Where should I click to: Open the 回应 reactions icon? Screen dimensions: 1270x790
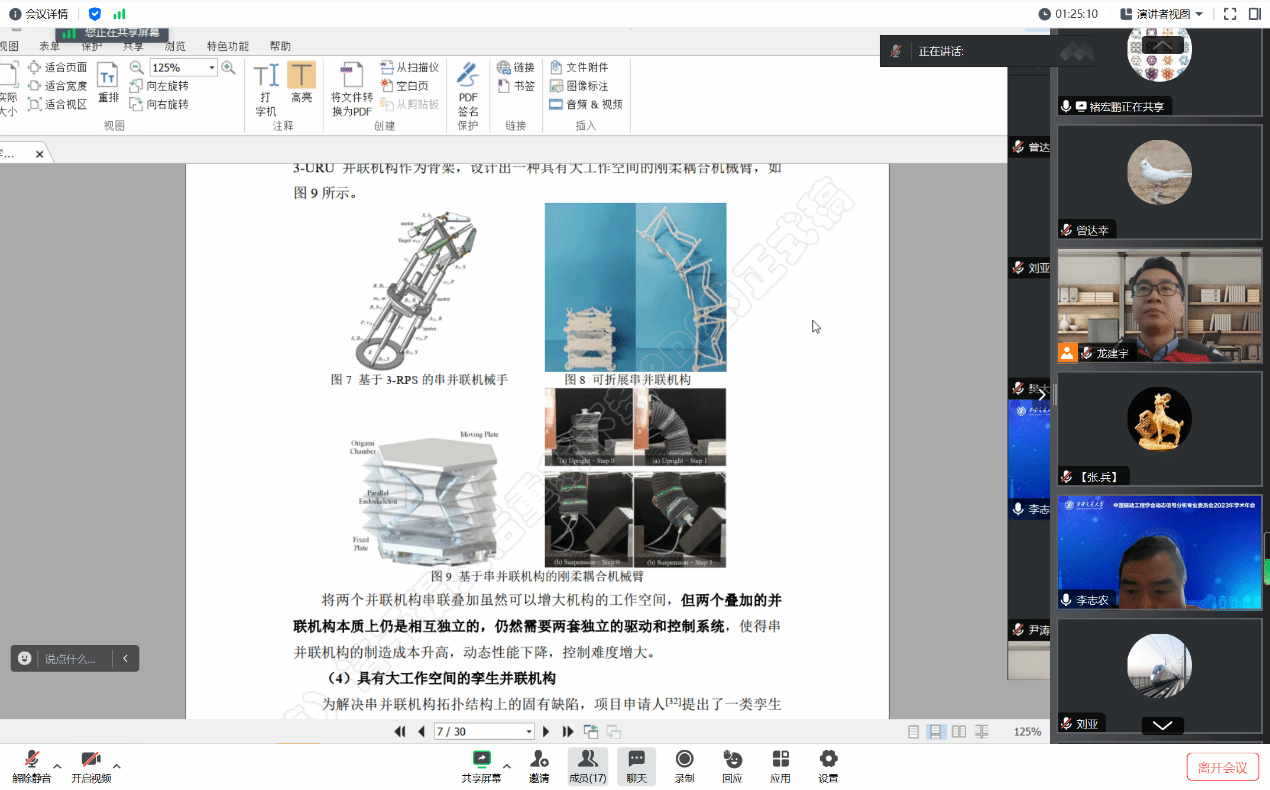pyautogui.click(x=732, y=765)
